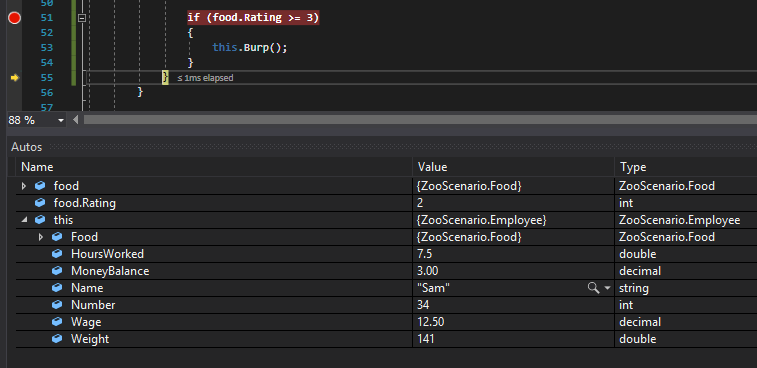
Task: Click the yellow execution arrow on line 55
Action: [14, 77]
